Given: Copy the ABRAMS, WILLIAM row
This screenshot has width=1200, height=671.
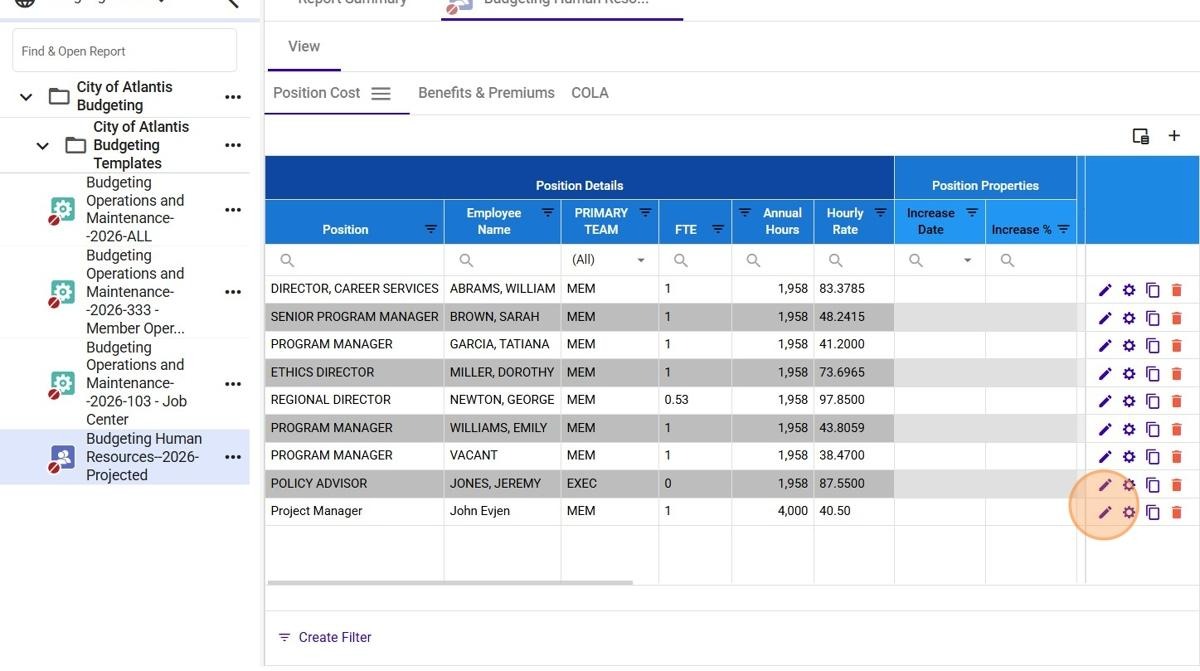Looking at the screenshot, I should [1152, 290].
